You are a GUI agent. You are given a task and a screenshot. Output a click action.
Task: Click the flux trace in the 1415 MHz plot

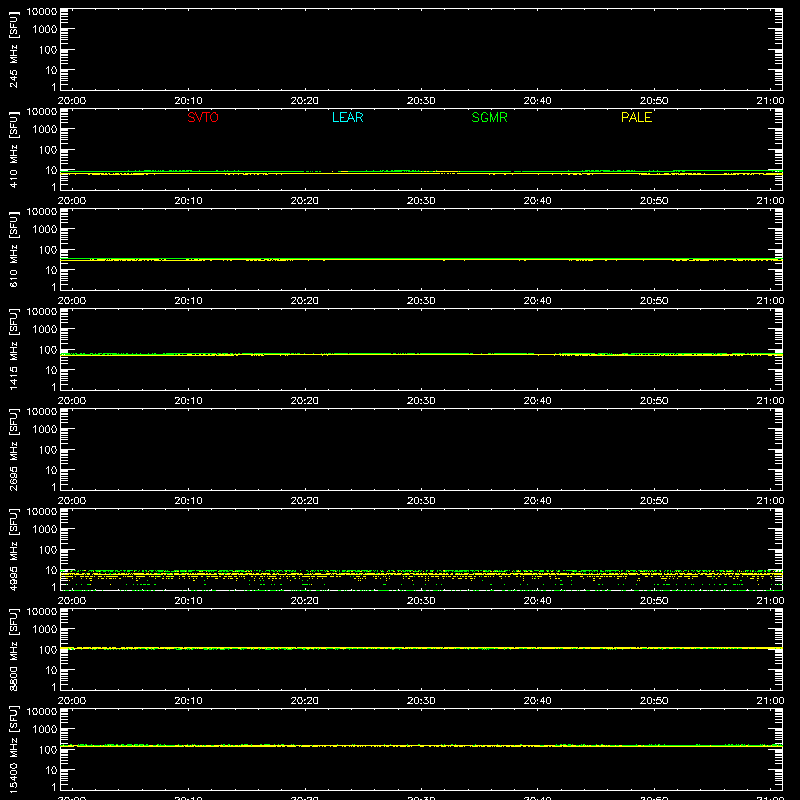coord(421,354)
